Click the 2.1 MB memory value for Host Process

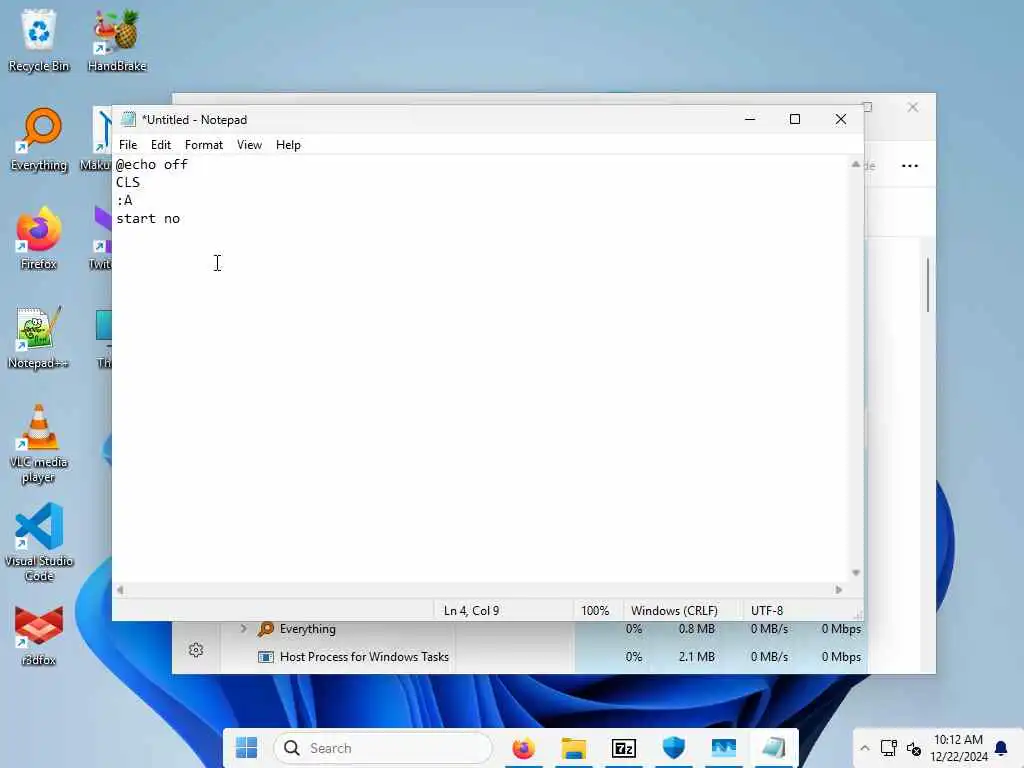(x=696, y=657)
